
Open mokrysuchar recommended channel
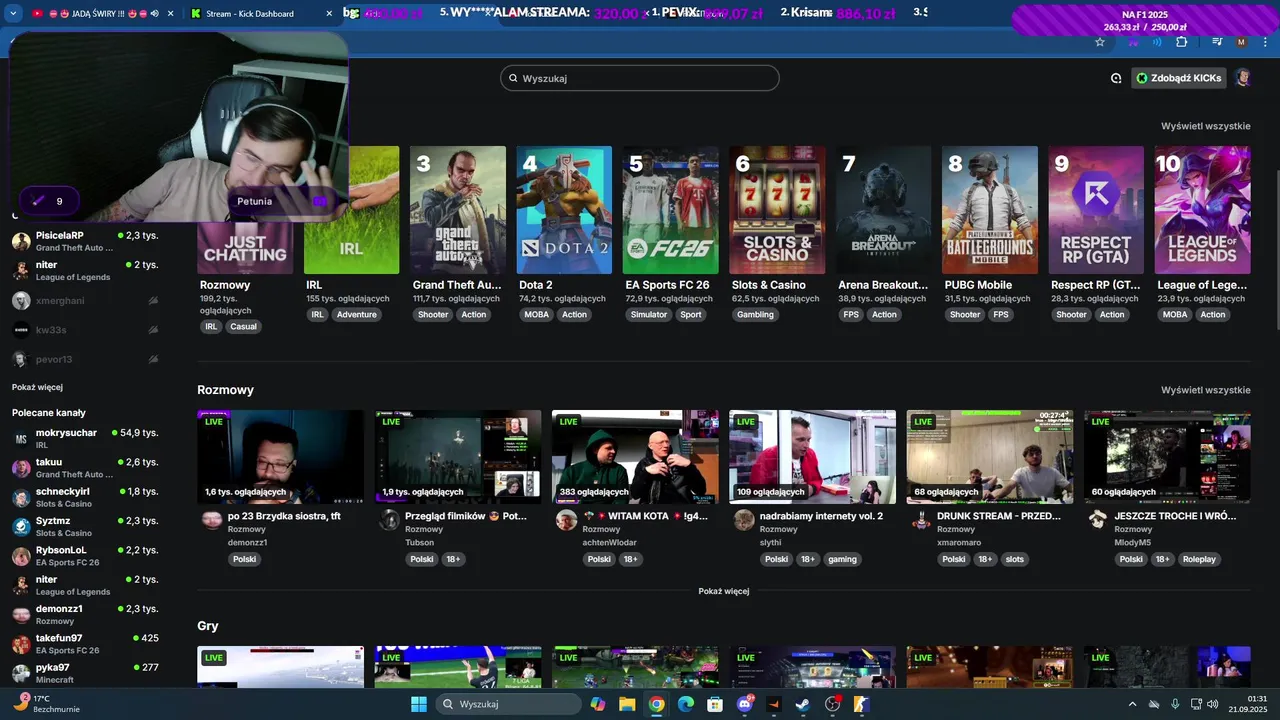coord(85,438)
